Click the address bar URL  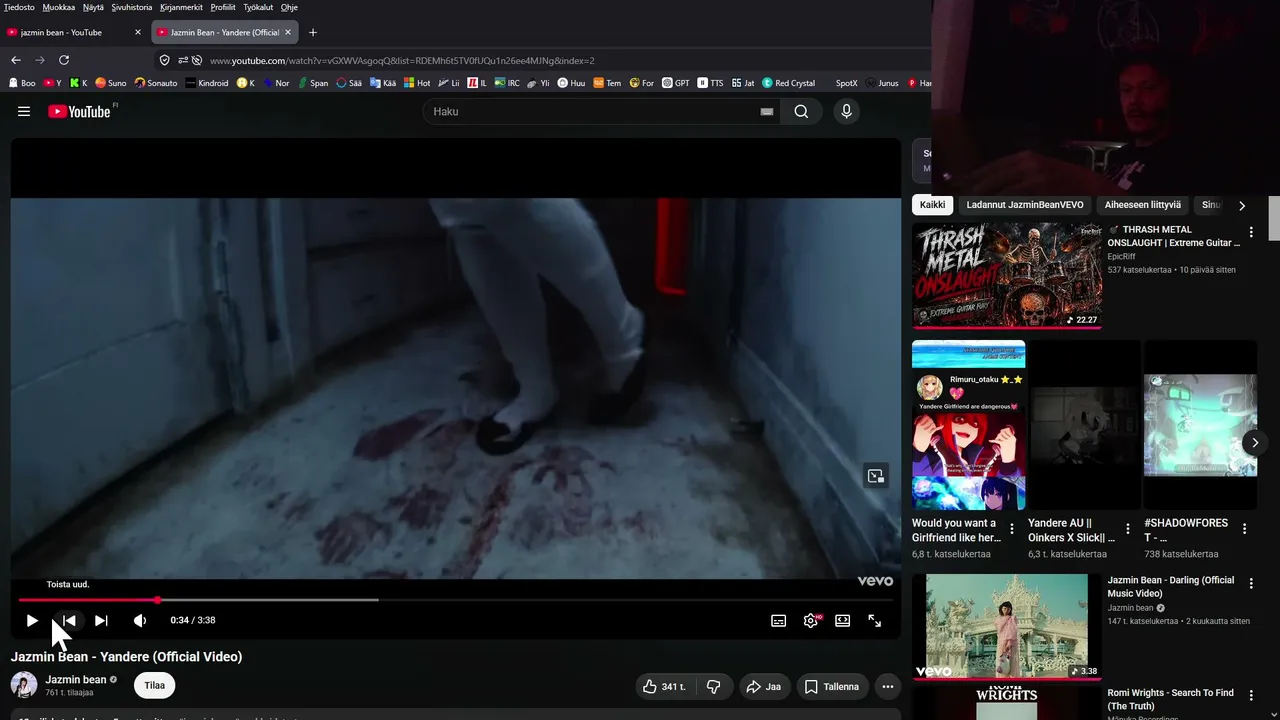tap(402, 60)
